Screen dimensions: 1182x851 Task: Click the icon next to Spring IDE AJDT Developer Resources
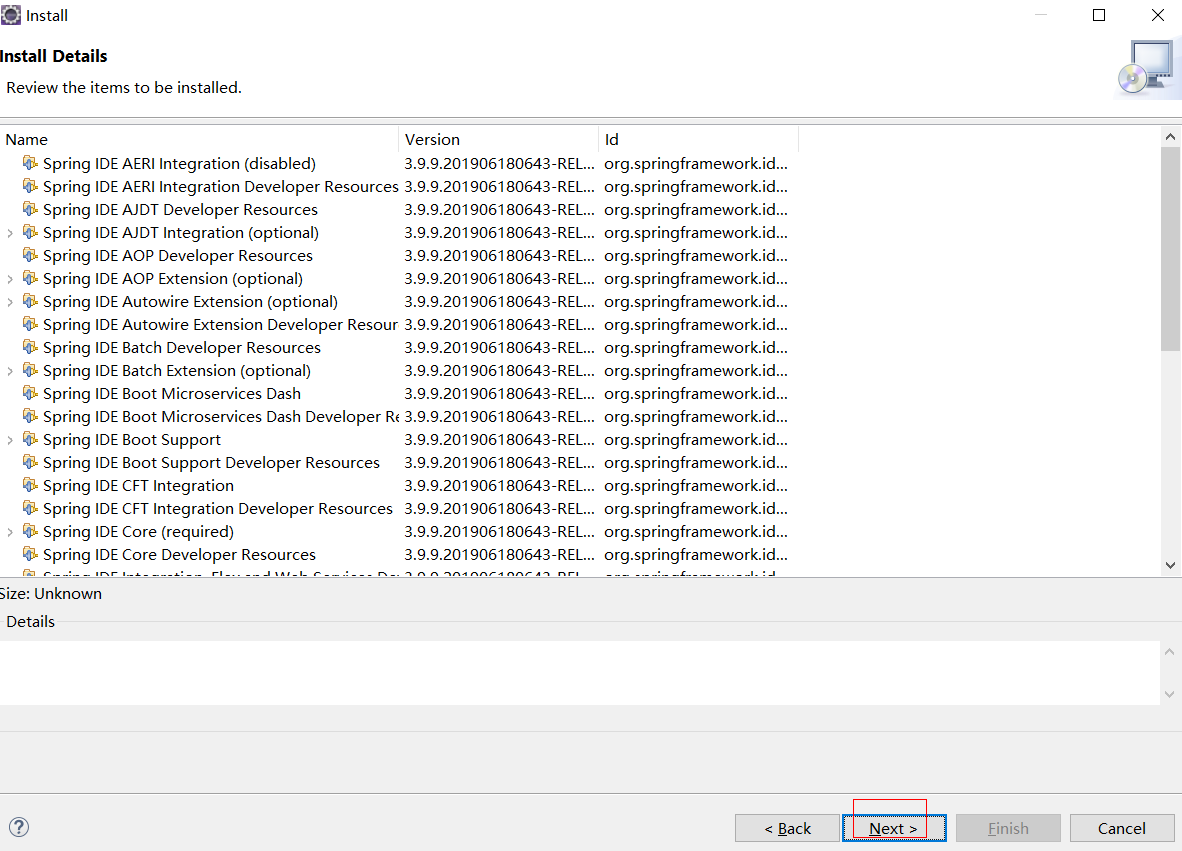[x=30, y=209]
